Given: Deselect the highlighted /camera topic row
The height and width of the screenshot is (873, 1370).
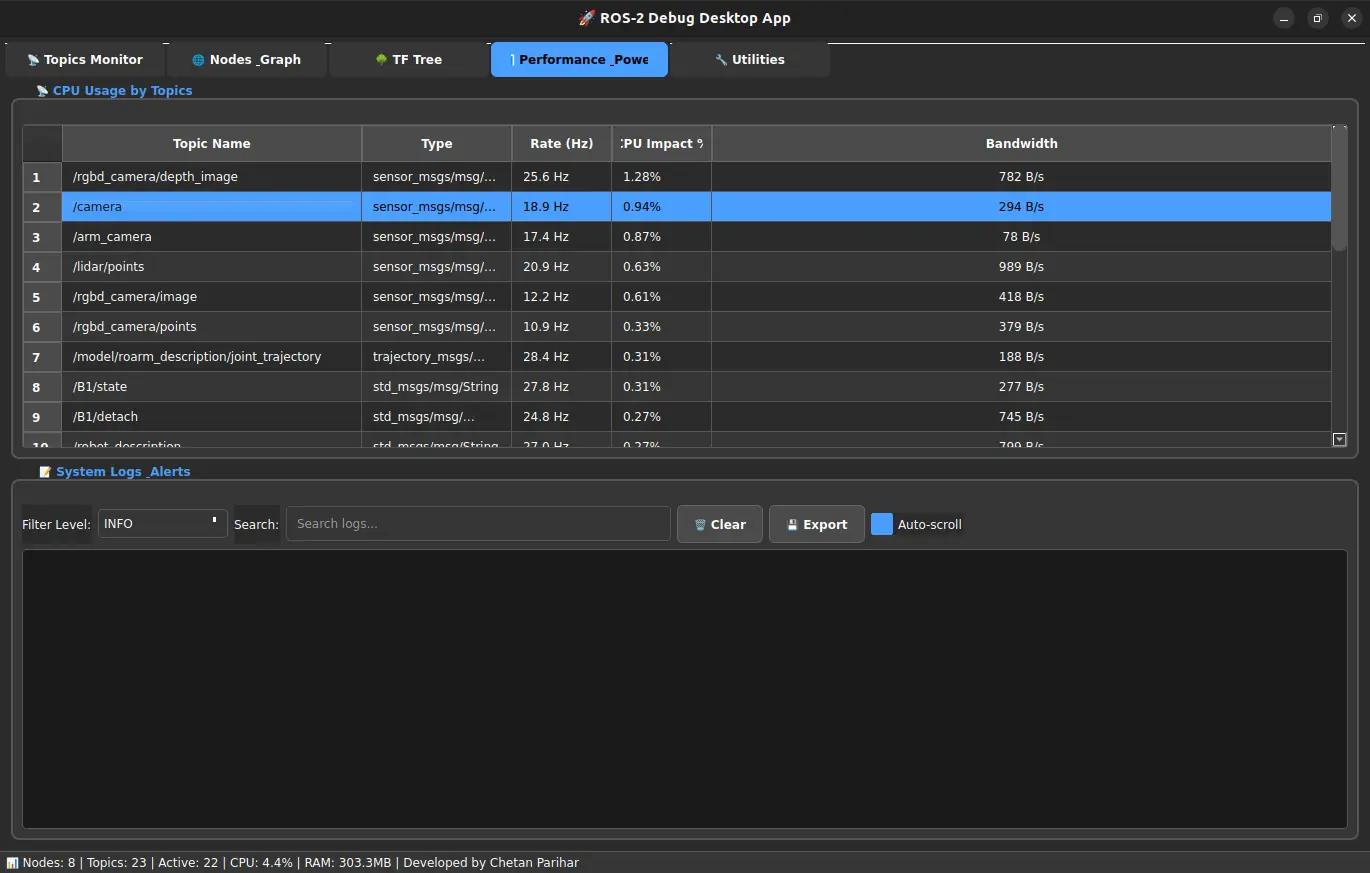Looking at the screenshot, I should pos(211,206).
